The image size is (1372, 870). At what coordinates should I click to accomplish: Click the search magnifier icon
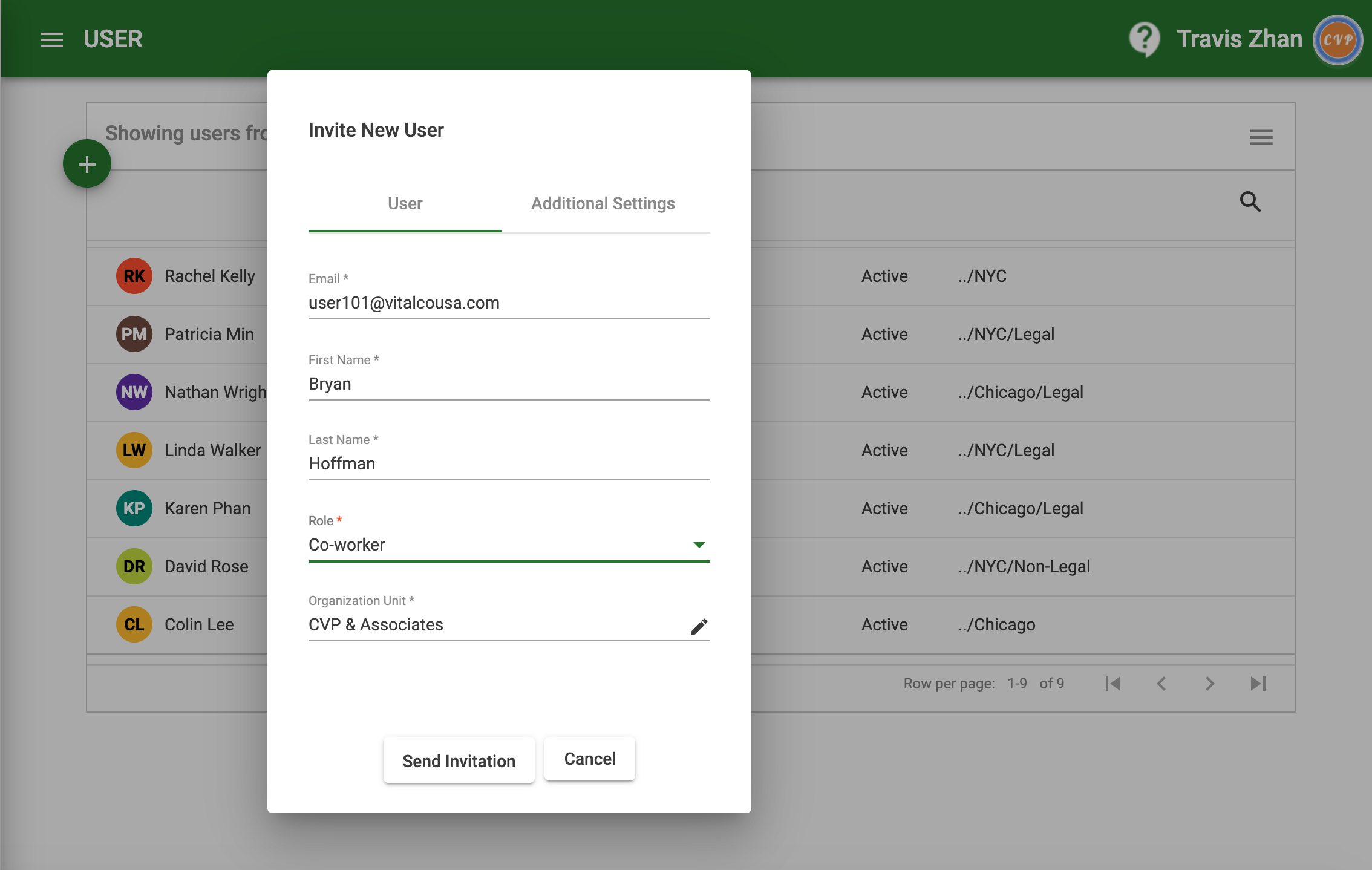(1250, 201)
